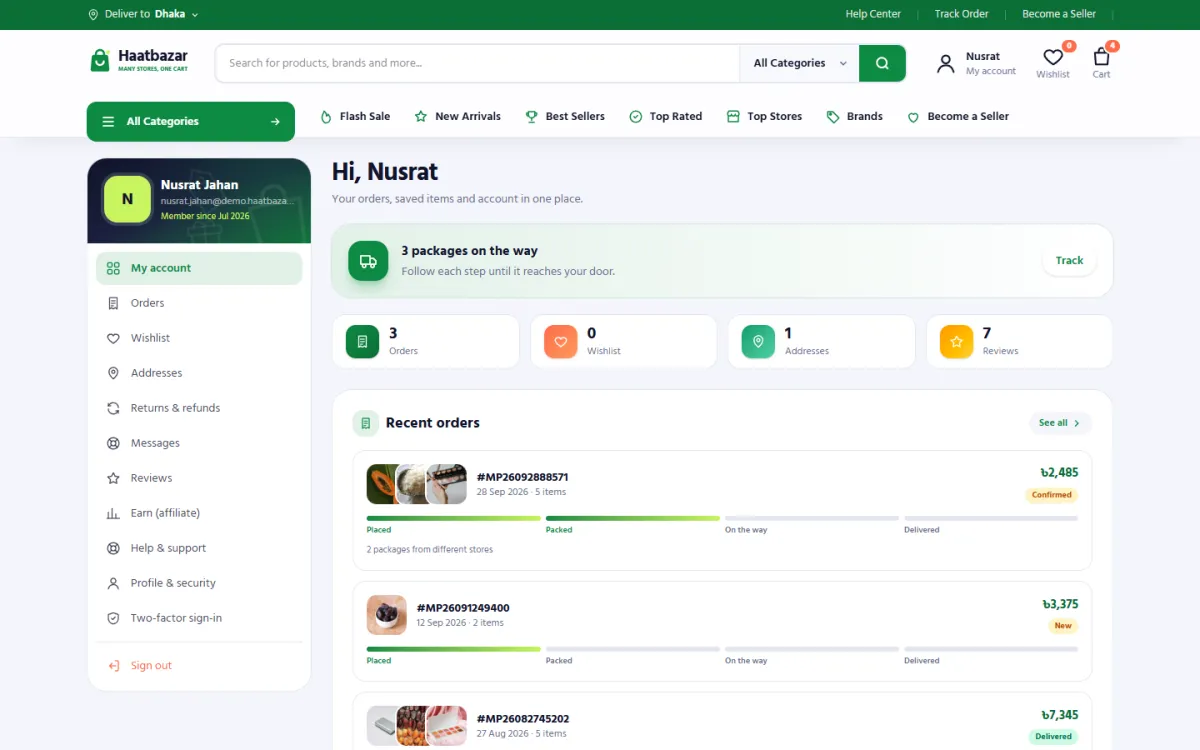
Task: Open Reviews in the sidebar menu
Action: [x=199, y=478]
